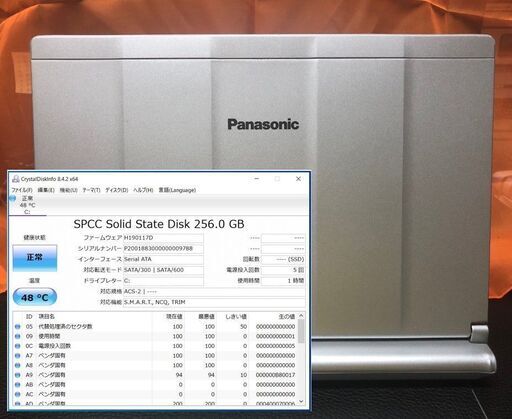Click the status icon of row A9
This screenshot has width=512, height=419.
(18, 375)
